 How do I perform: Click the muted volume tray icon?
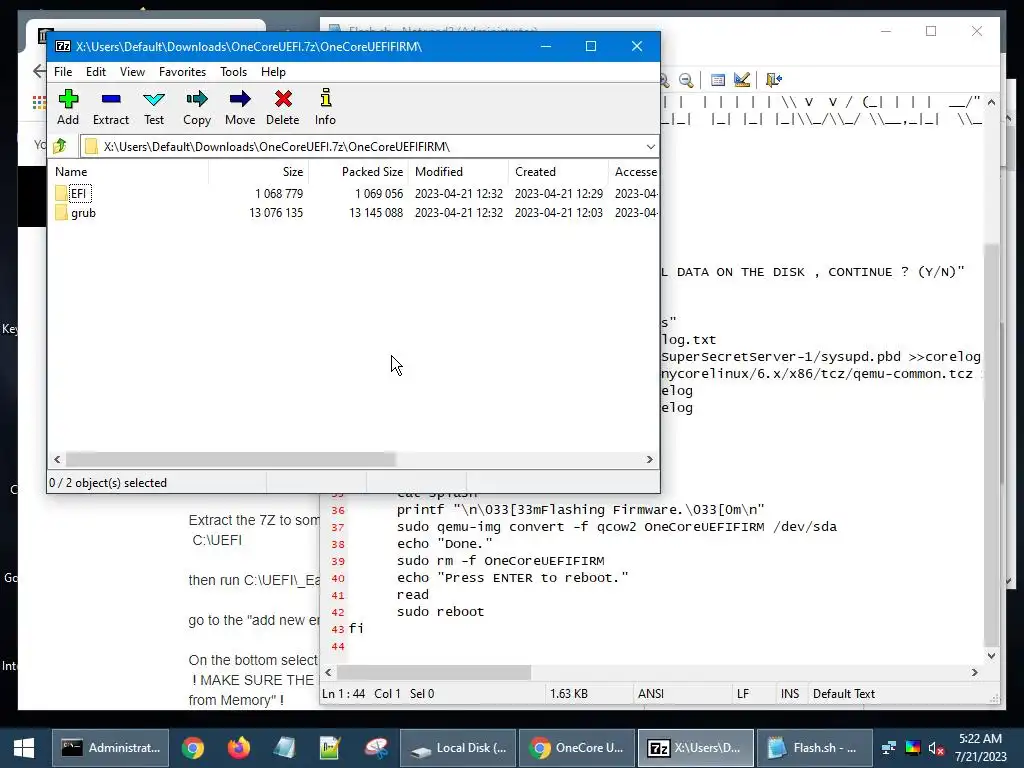point(936,748)
